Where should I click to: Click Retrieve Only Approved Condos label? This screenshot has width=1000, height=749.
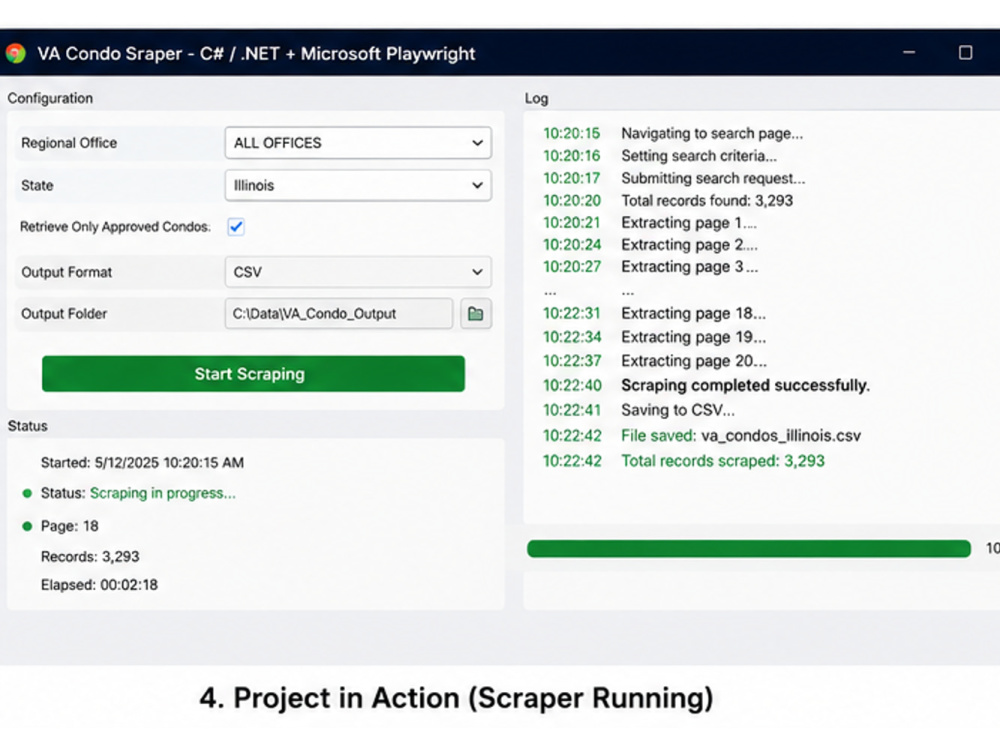click(x=115, y=227)
